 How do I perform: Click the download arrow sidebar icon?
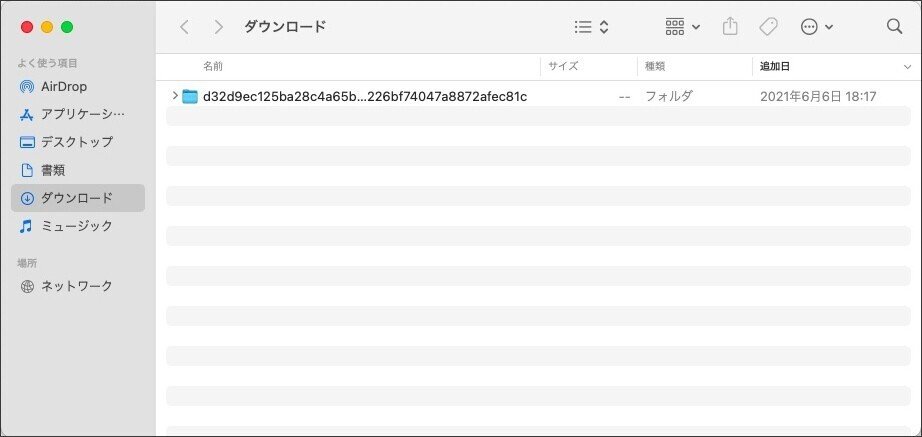[27, 198]
